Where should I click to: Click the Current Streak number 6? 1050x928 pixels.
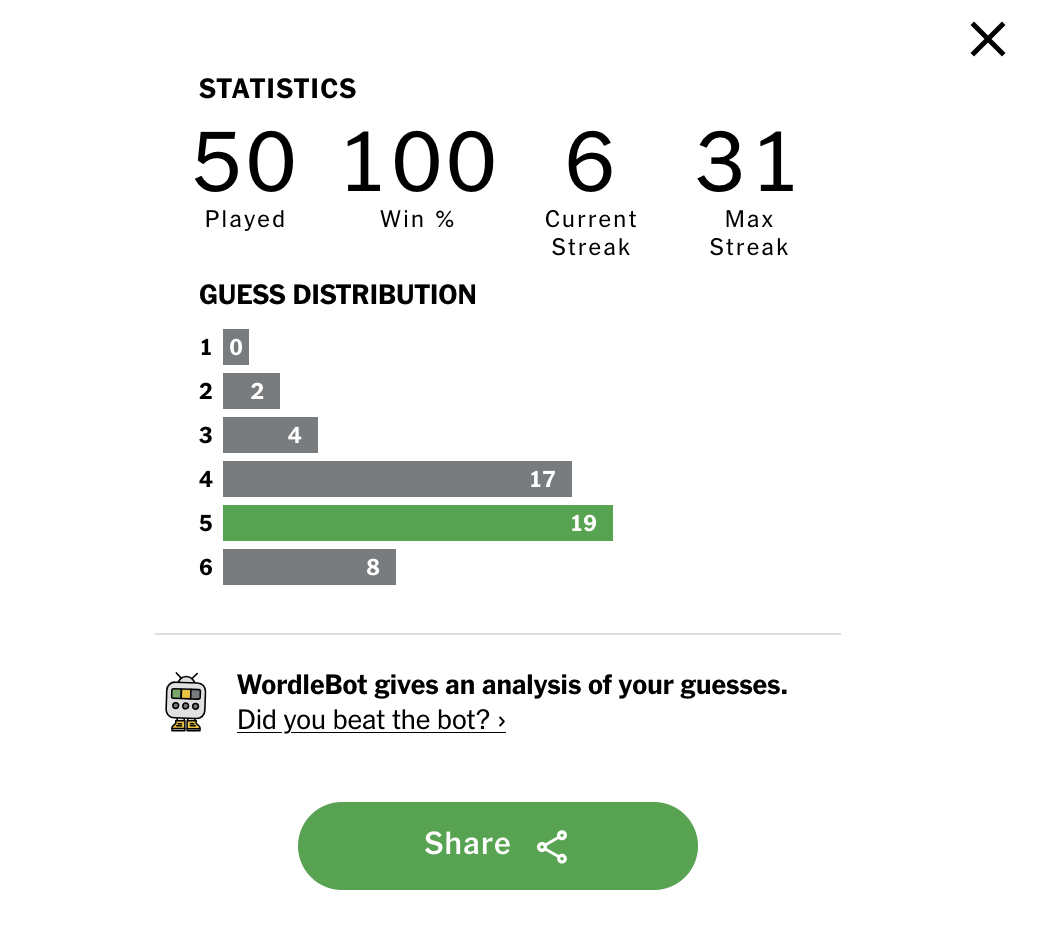click(590, 161)
